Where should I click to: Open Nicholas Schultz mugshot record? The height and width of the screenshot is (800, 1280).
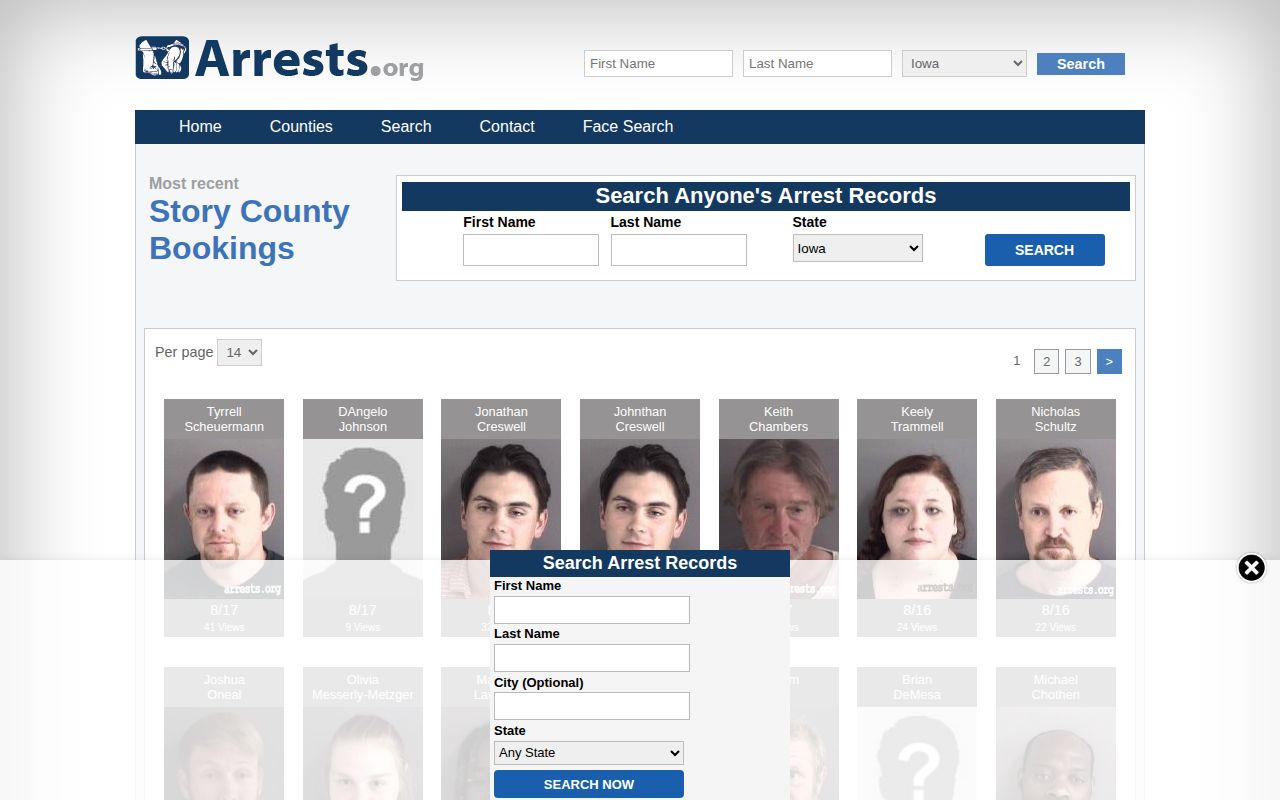(1056, 518)
